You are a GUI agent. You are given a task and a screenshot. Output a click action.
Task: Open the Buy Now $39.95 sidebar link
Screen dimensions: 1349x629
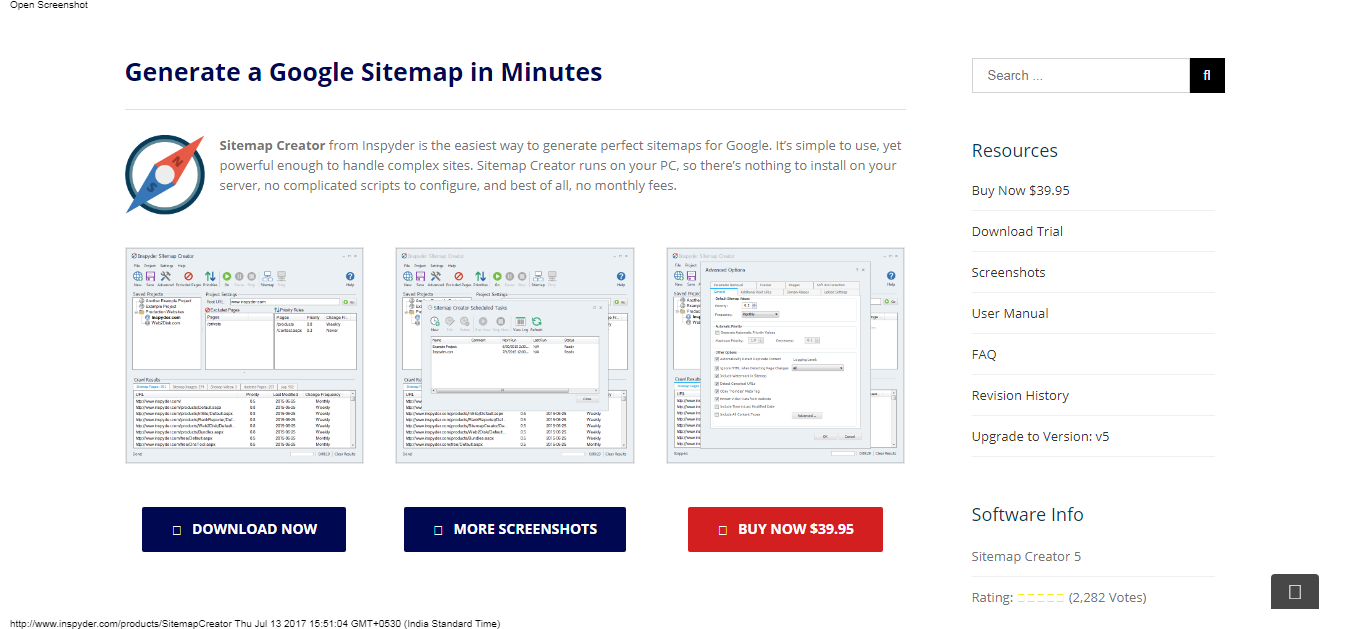point(1021,190)
